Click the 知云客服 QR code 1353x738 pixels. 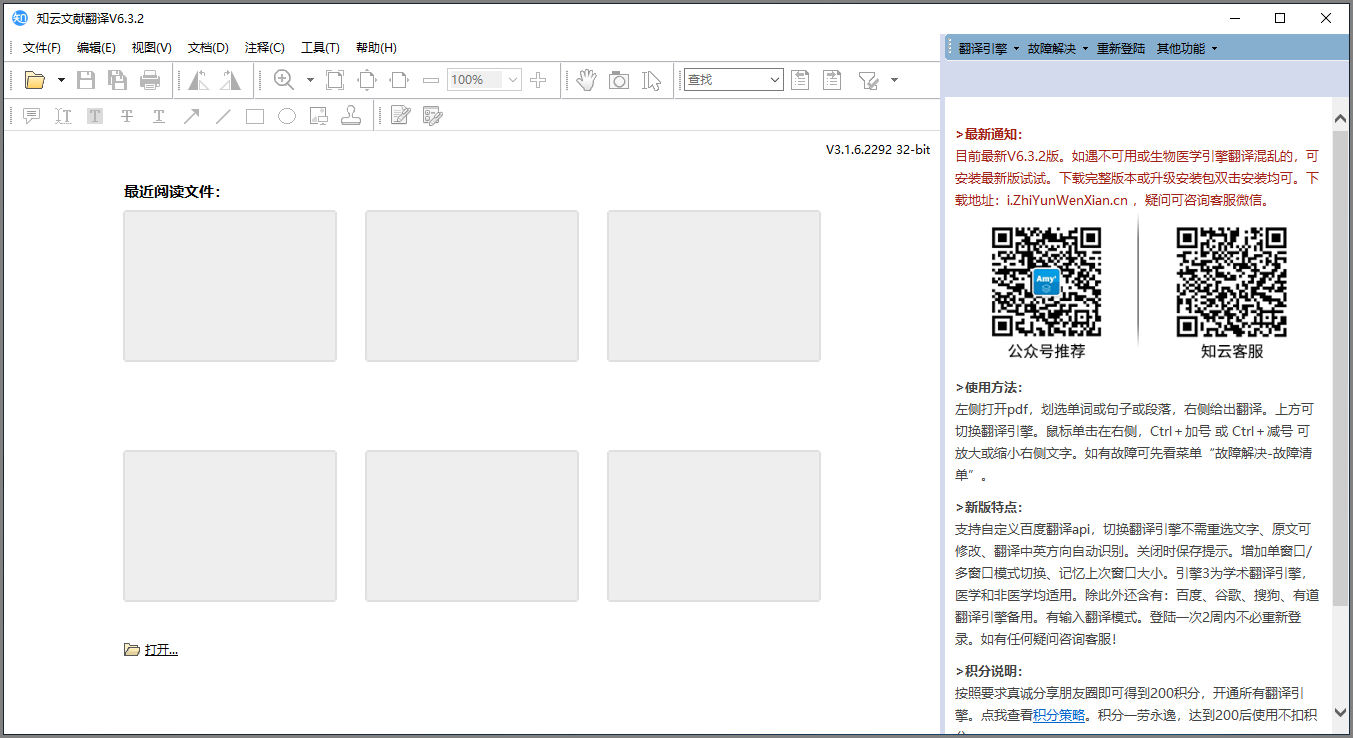click(1232, 282)
